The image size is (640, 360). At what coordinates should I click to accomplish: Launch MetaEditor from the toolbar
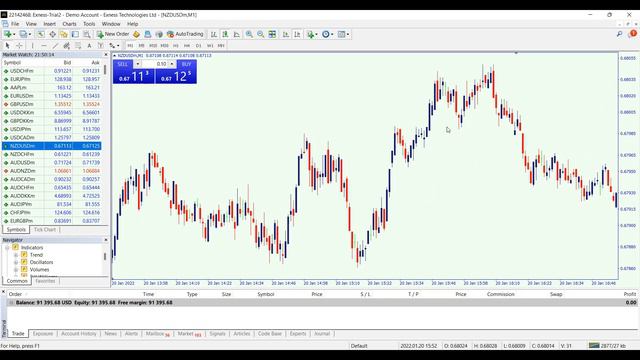tap(136, 34)
